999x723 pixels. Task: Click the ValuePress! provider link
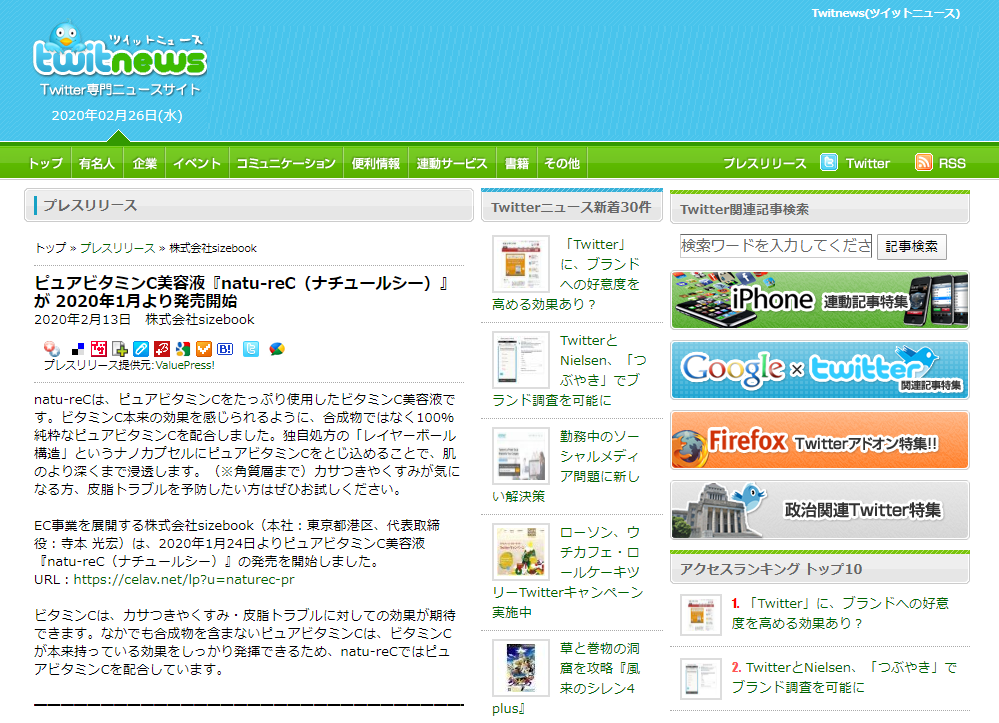pos(185,366)
